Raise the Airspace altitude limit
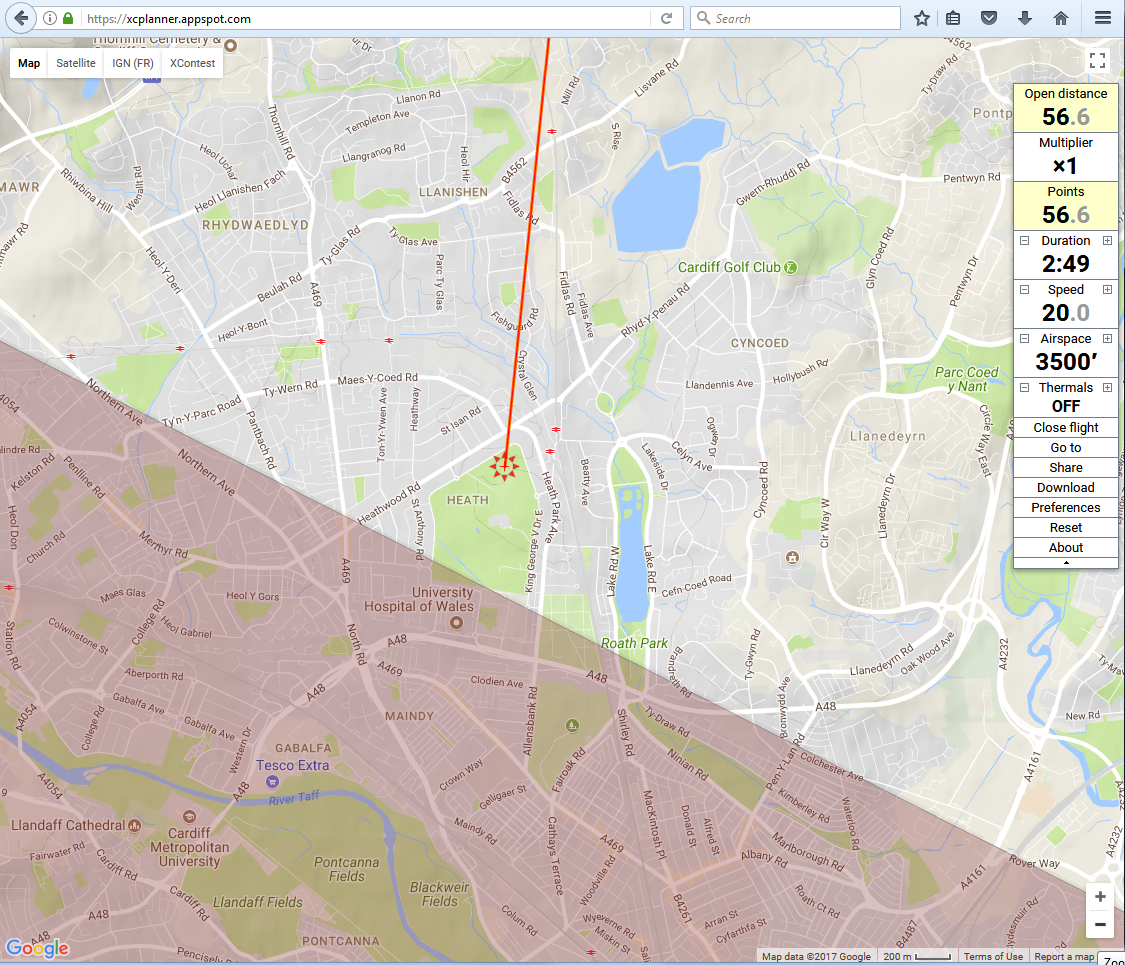This screenshot has width=1125, height=965. tap(1107, 339)
